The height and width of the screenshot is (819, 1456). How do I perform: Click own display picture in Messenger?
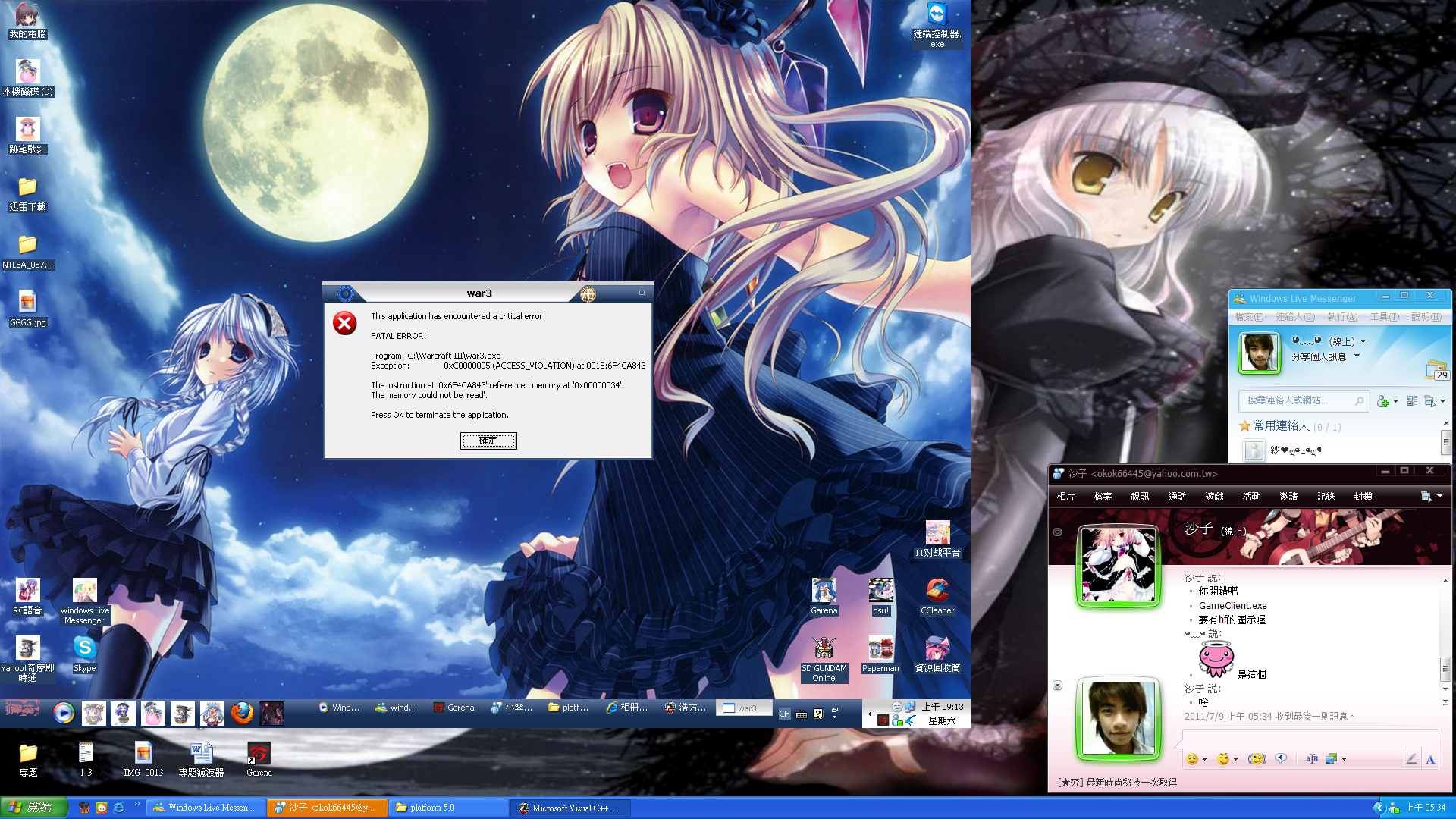tap(1259, 353)
